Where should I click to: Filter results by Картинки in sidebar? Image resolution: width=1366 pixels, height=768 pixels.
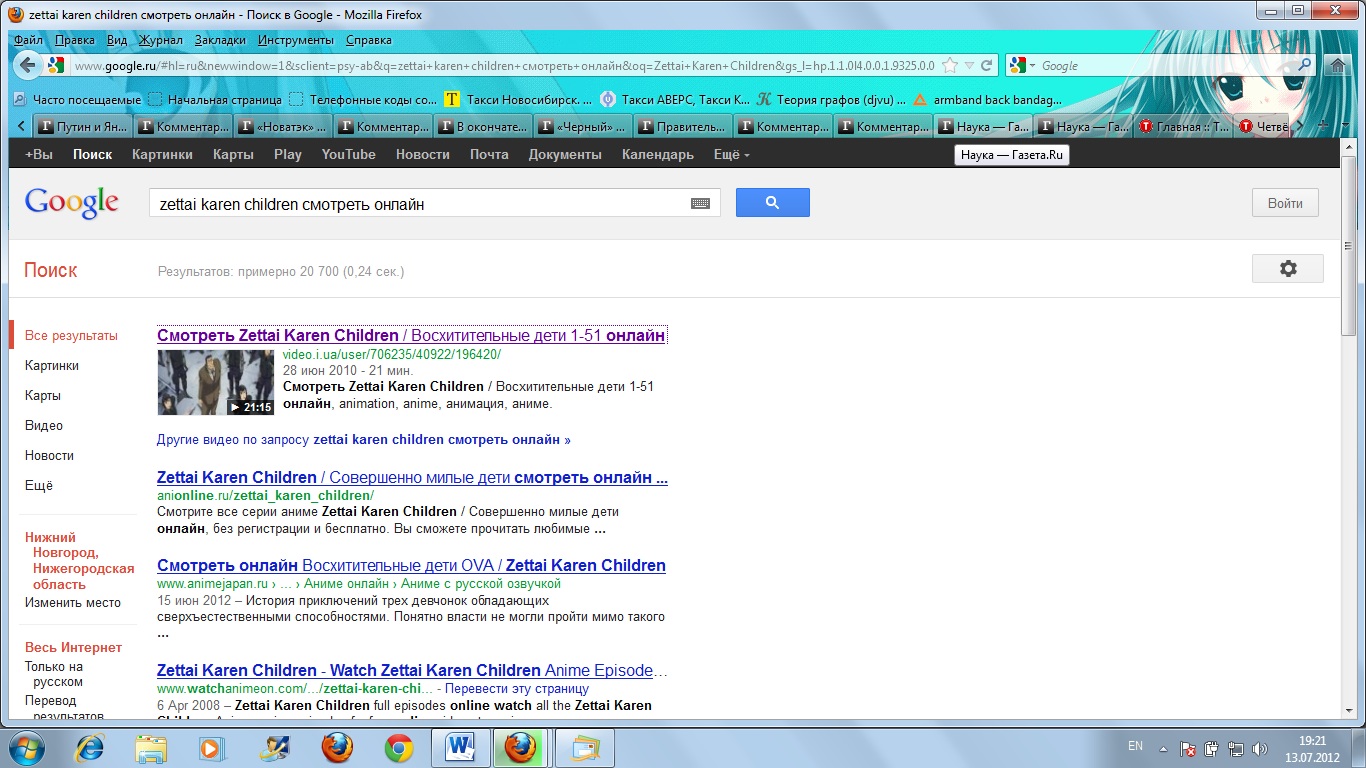(x=52, y=365)
